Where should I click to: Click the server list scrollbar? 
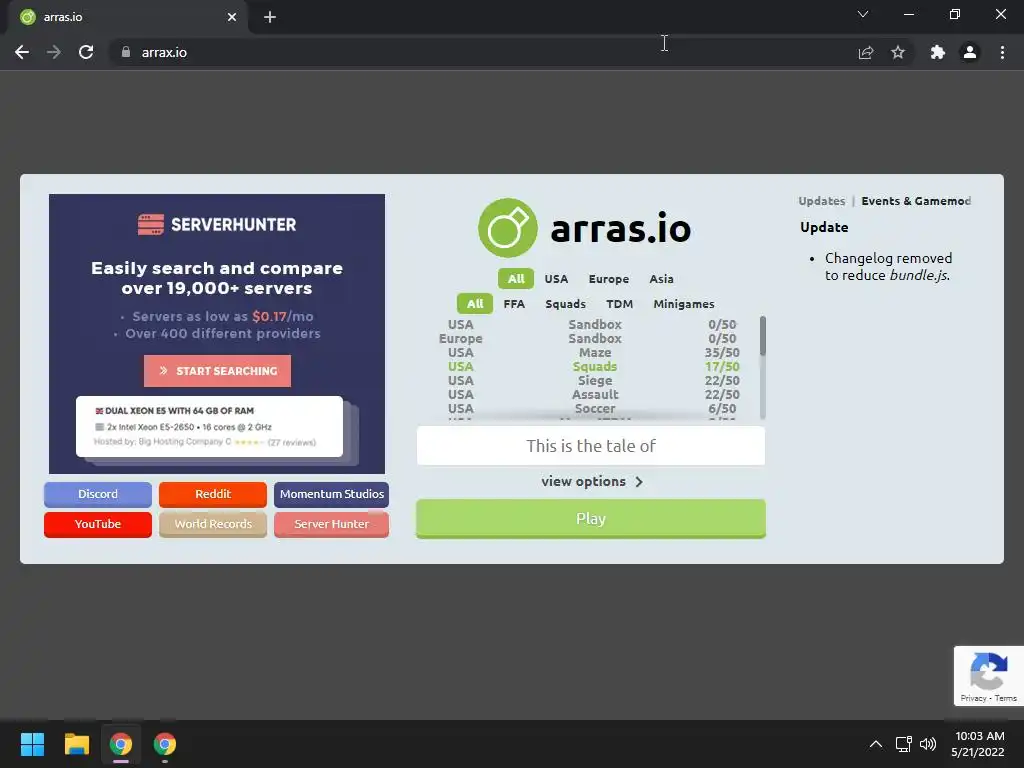tap(762, 336)
